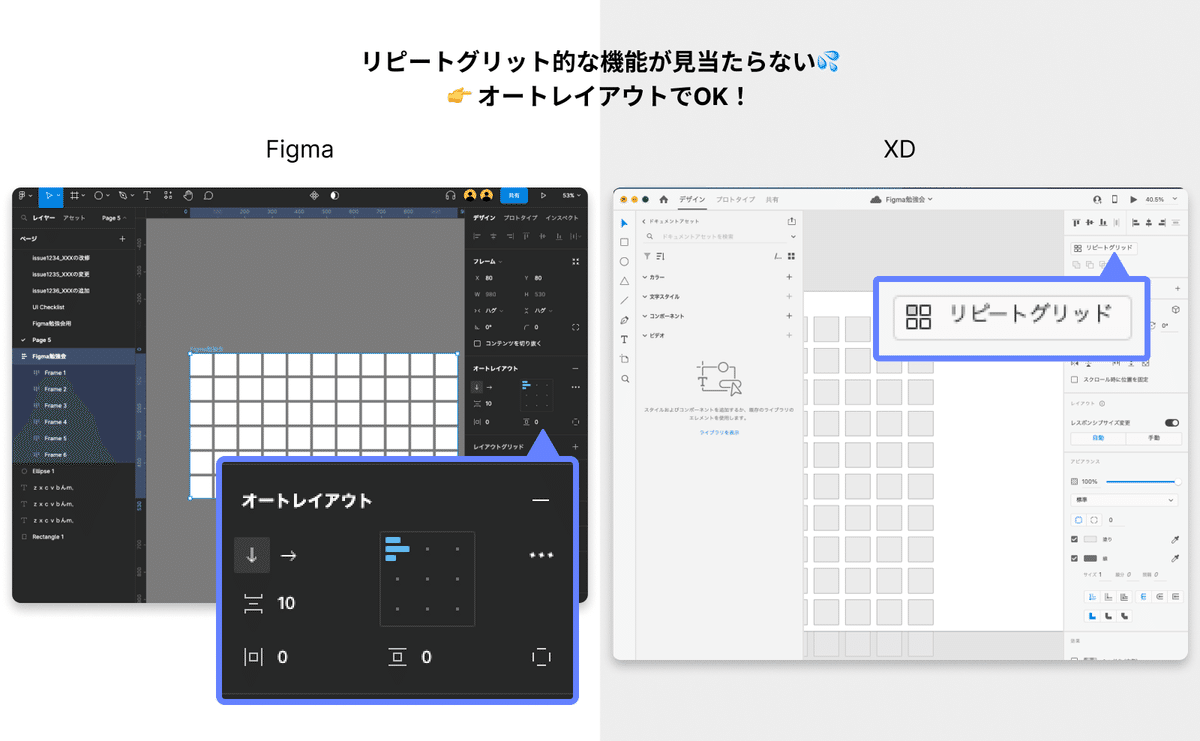Screen dimensions: 1200x741
Task: Uncheck the 線 border checkbox
Action: [1075, 558]
